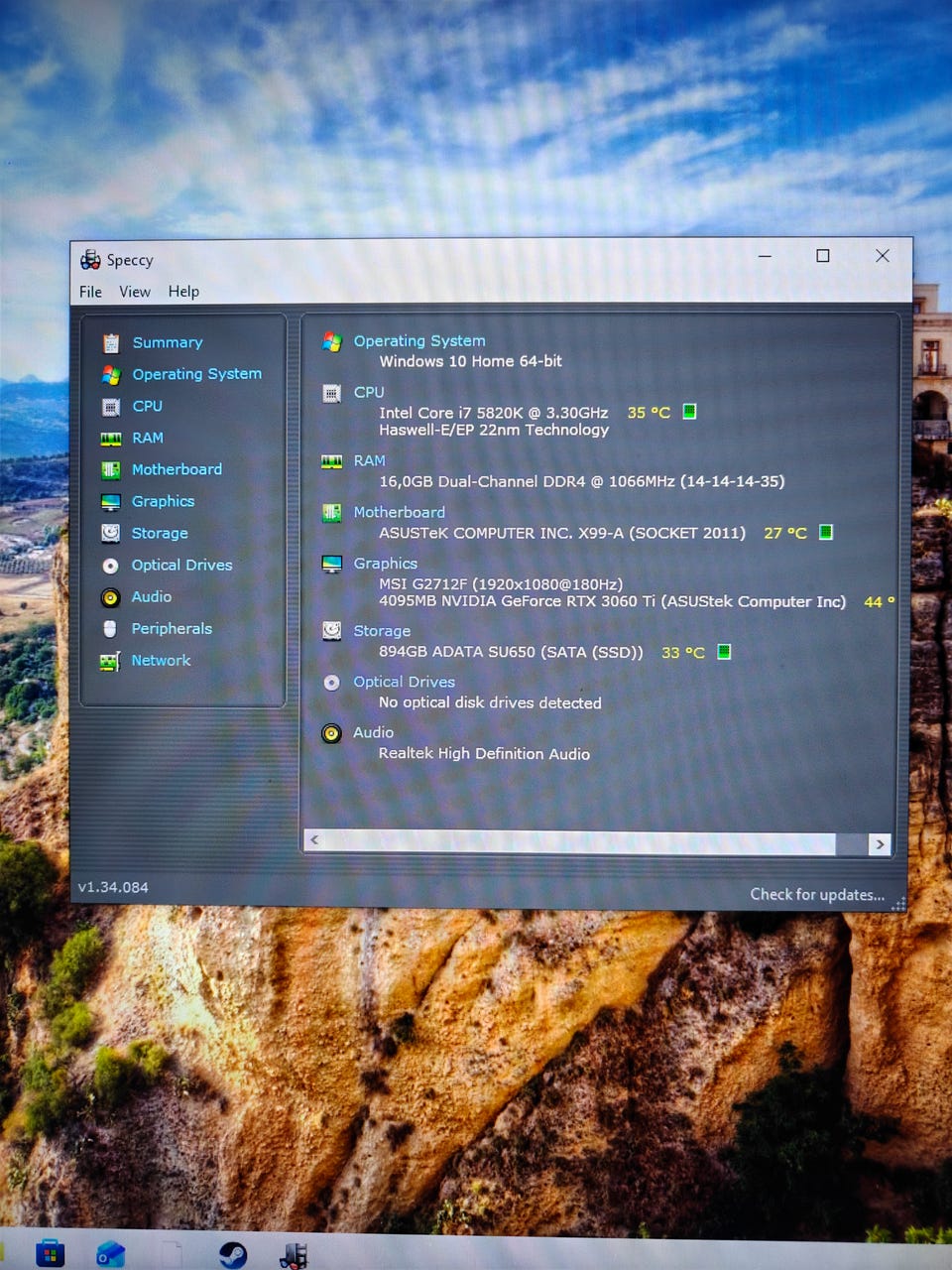Click the 'Windows 10 Home 64-bit' text

(x=470, y=362)
